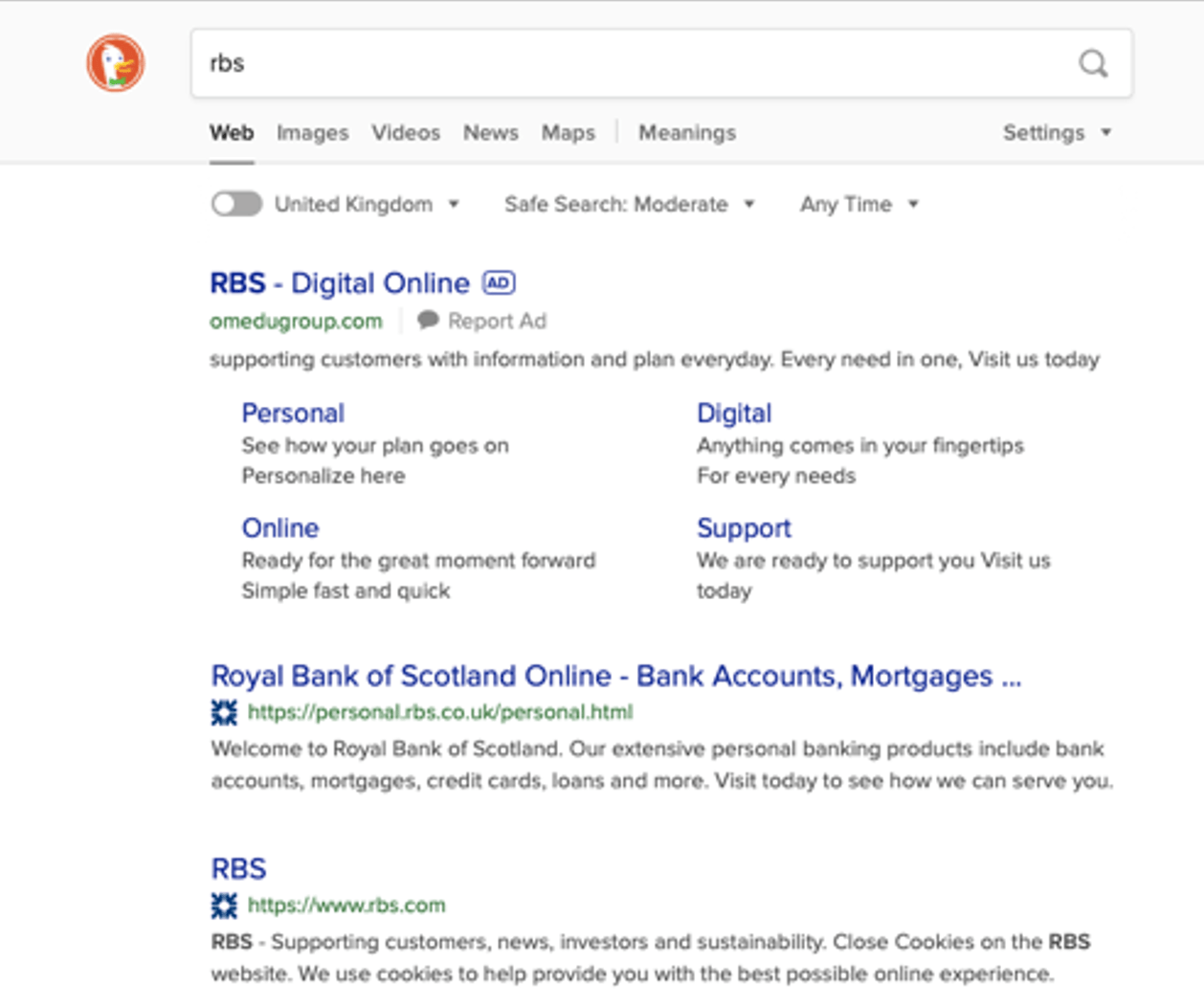Click the text 'Ready for the great moment forward'
1204x1007 pixels.
(x=418, y=560)
